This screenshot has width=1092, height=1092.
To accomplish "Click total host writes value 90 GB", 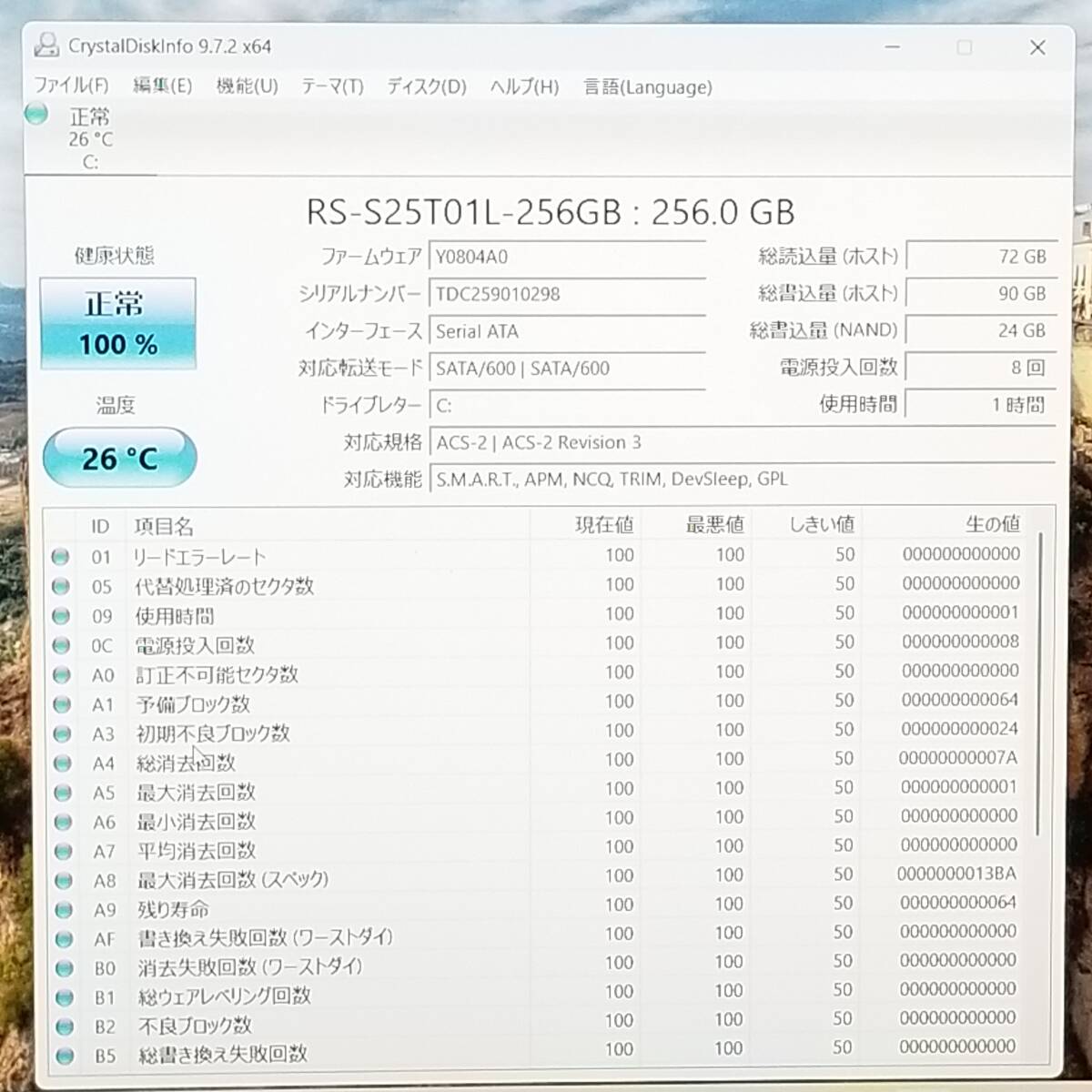I will coord(980,294).
